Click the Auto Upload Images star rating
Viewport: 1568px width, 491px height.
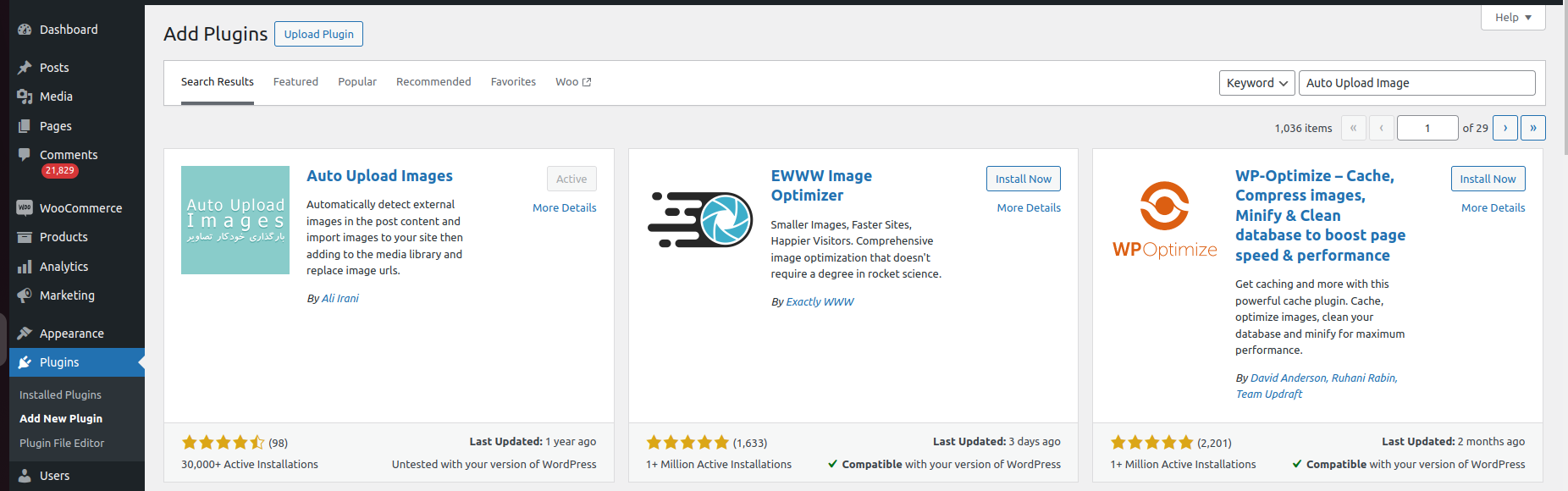[x=224, y=443]
